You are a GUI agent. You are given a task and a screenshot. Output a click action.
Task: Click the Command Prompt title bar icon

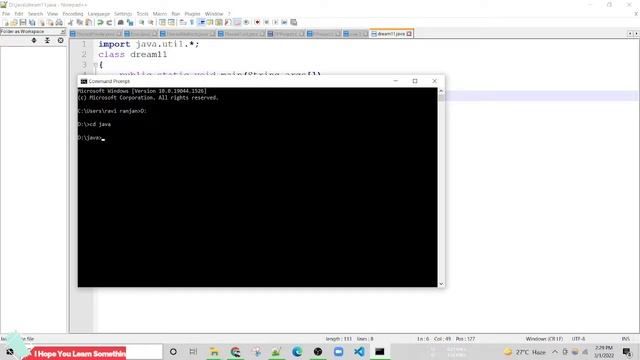click(x=84, y=81)
